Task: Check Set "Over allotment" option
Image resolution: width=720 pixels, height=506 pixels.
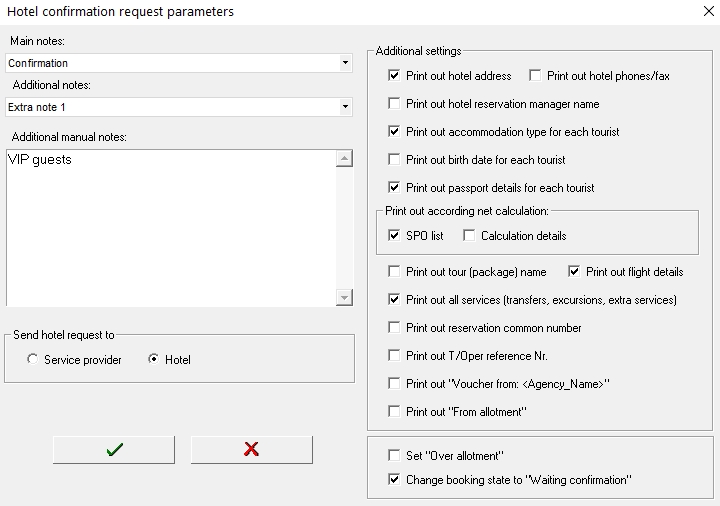Action: coord(394,455)
